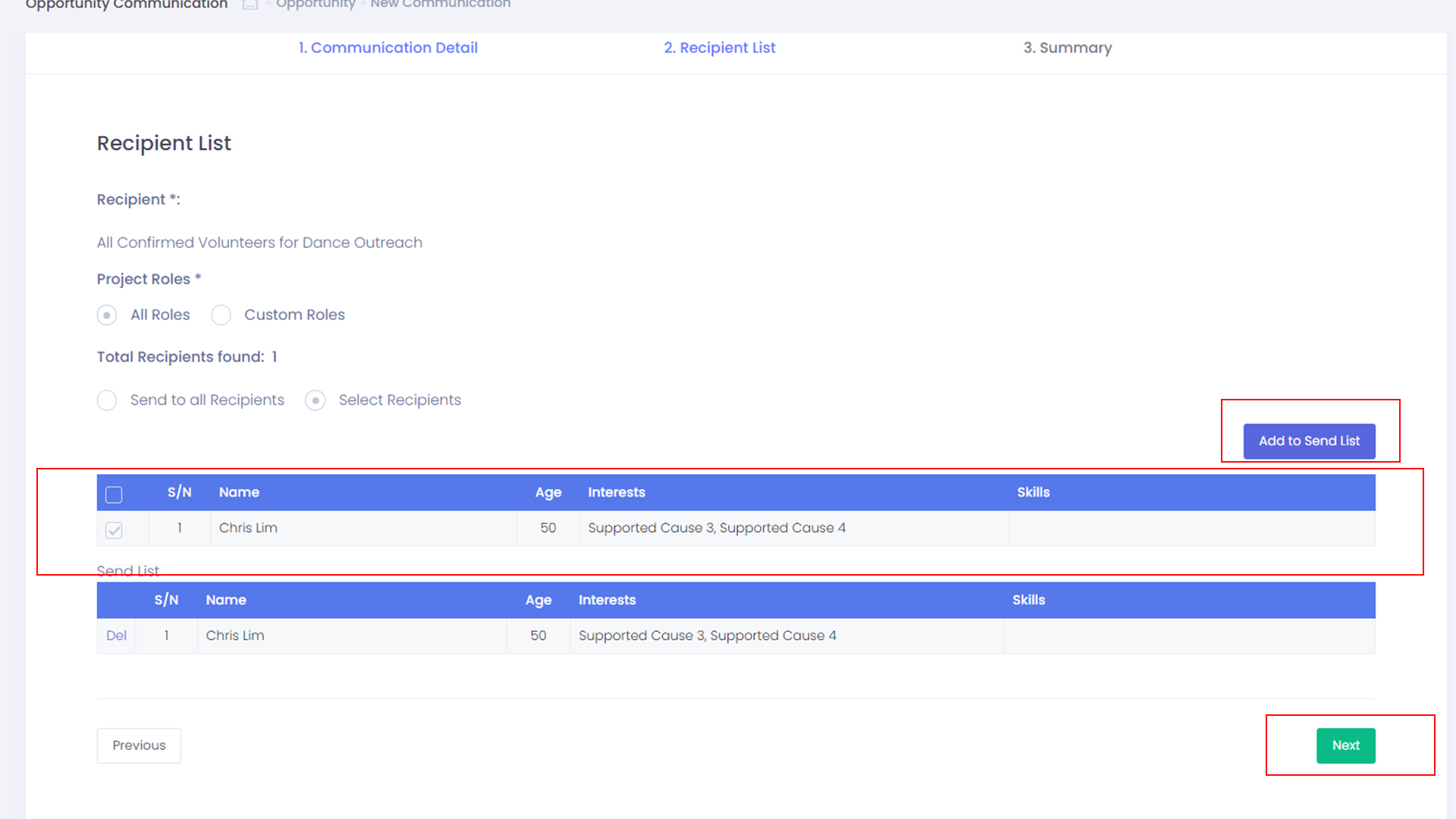Choose Send to all Recipients option
Image resolution: width=1456 pixels, height=819 pixels.
[x=107, y=400]
